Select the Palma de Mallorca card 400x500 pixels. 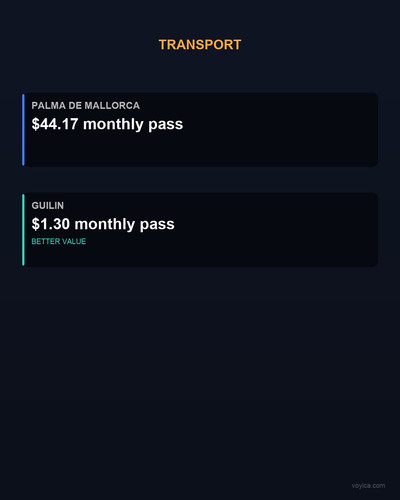pyautogui.click(x=200, y=130)
